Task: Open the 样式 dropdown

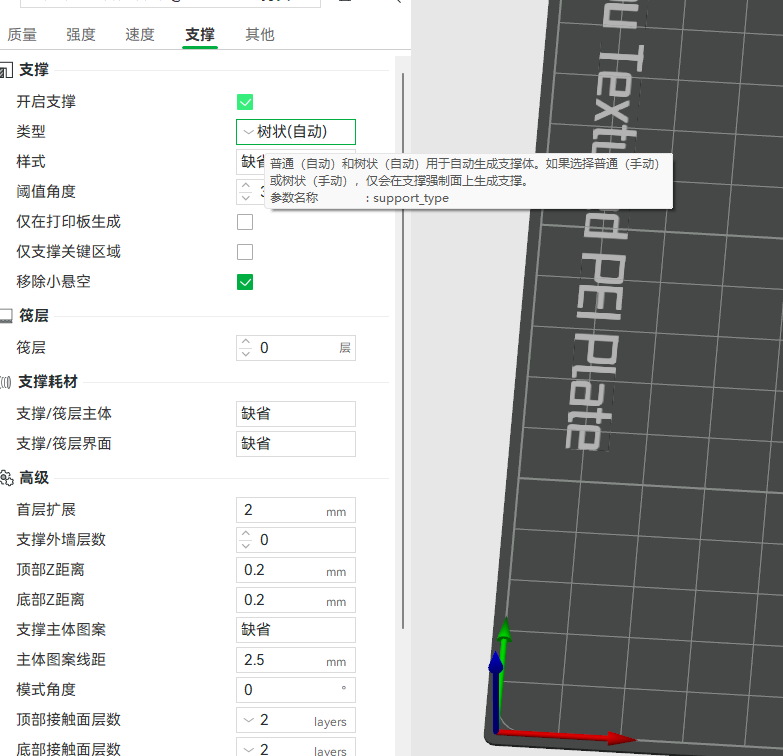Action: click(x=250, y=161)
